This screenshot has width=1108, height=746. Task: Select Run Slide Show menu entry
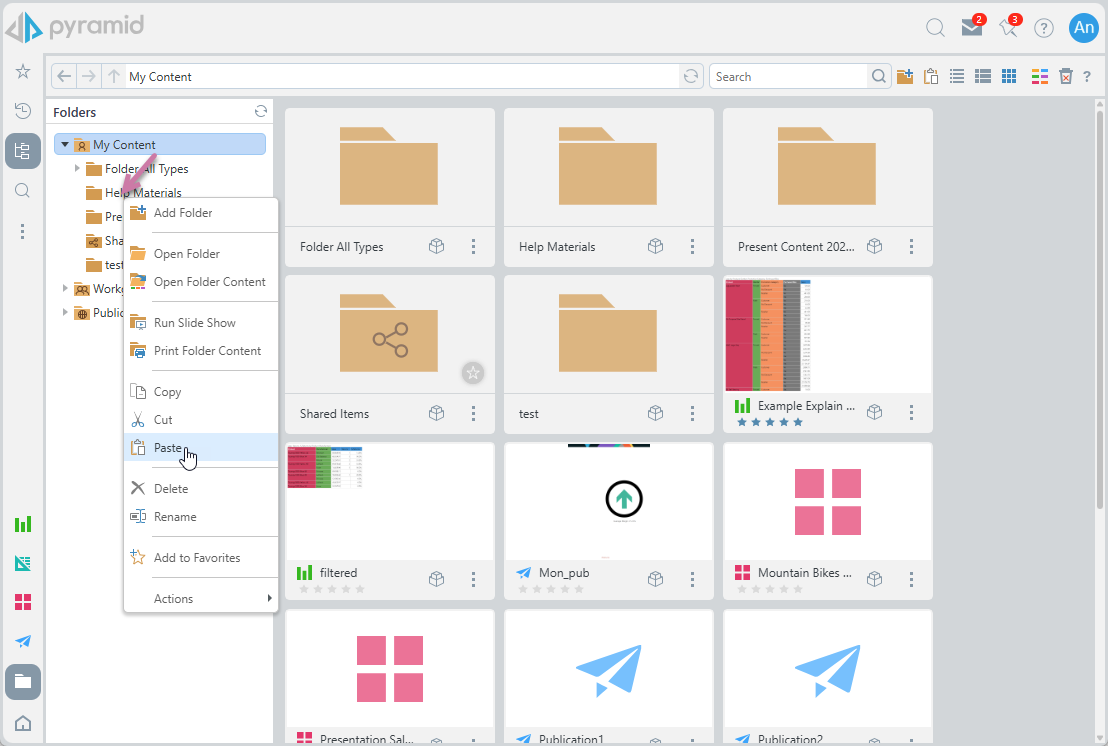pyautogui.click(x=195, y=323)
